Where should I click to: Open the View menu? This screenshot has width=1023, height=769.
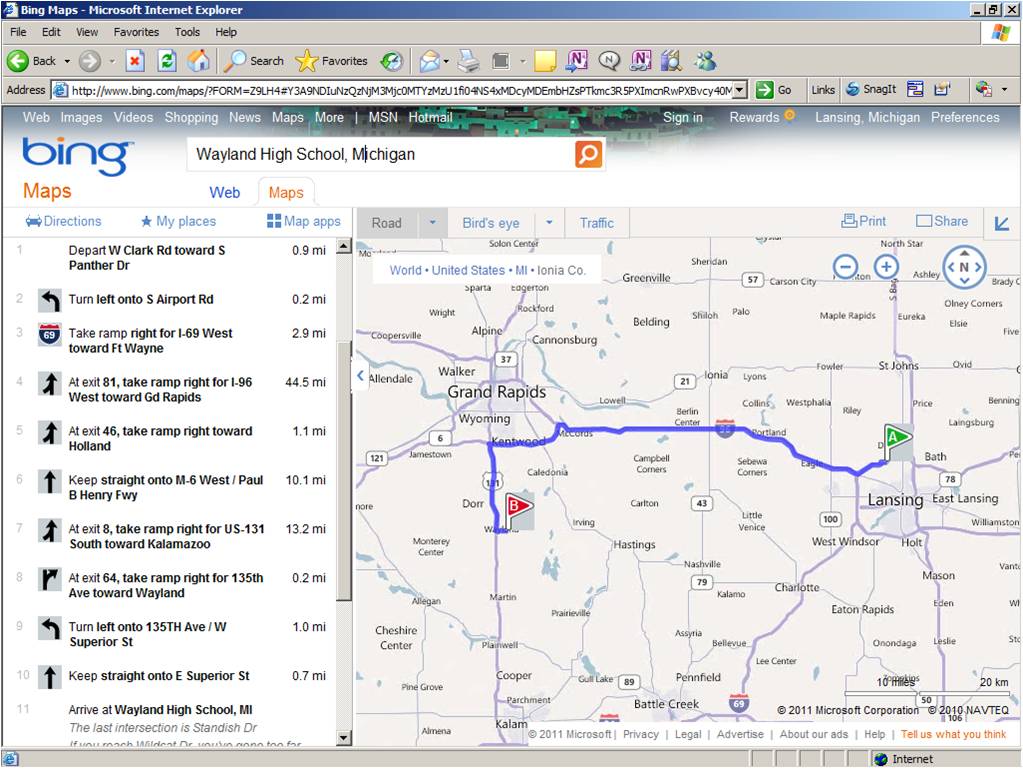coord(87,32)
